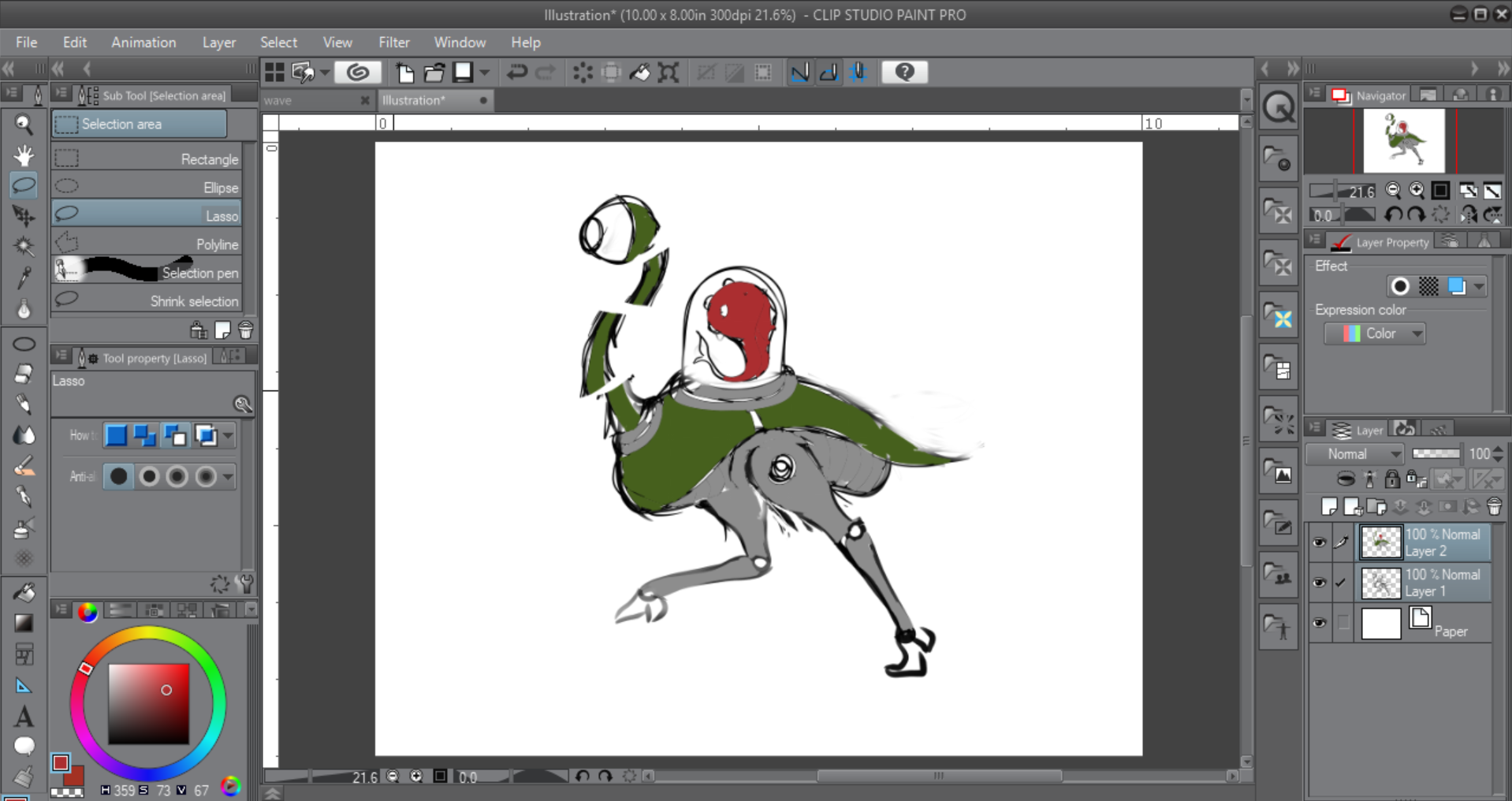Delete layer using the trash icon

tap(1494, 507)
